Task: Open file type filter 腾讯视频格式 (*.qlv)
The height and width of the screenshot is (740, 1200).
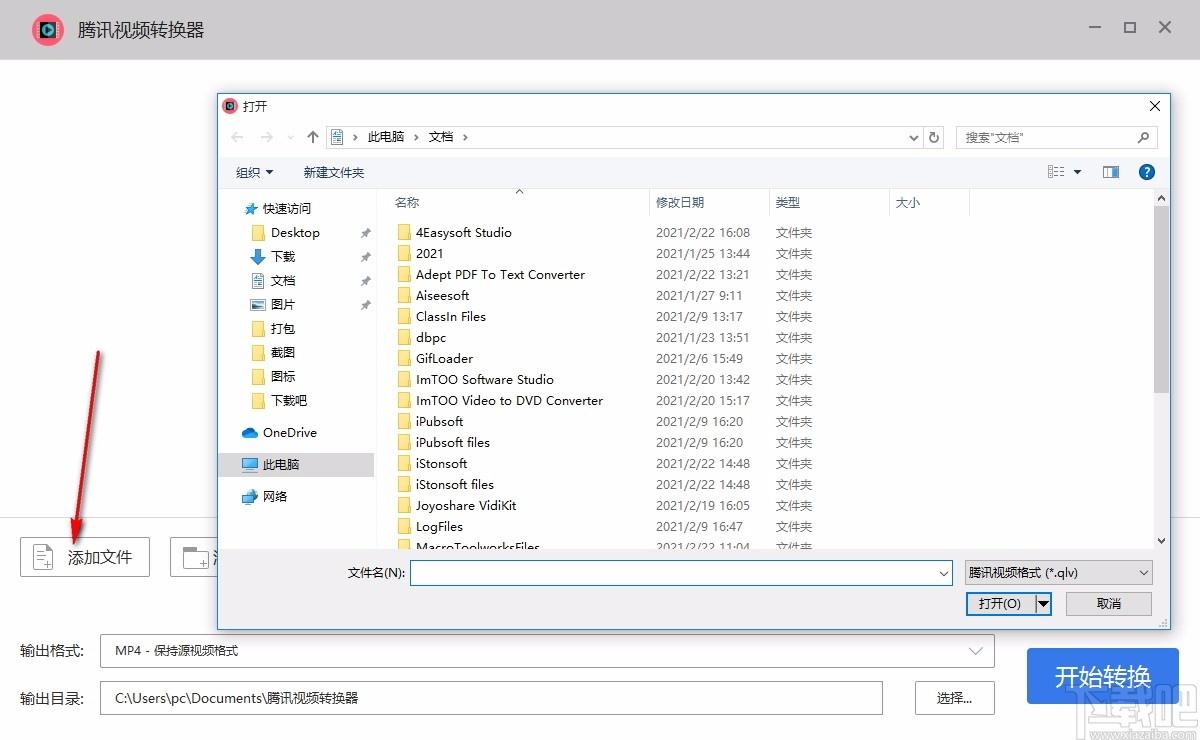Action: pyautogui.click(x=1059, y=573)
